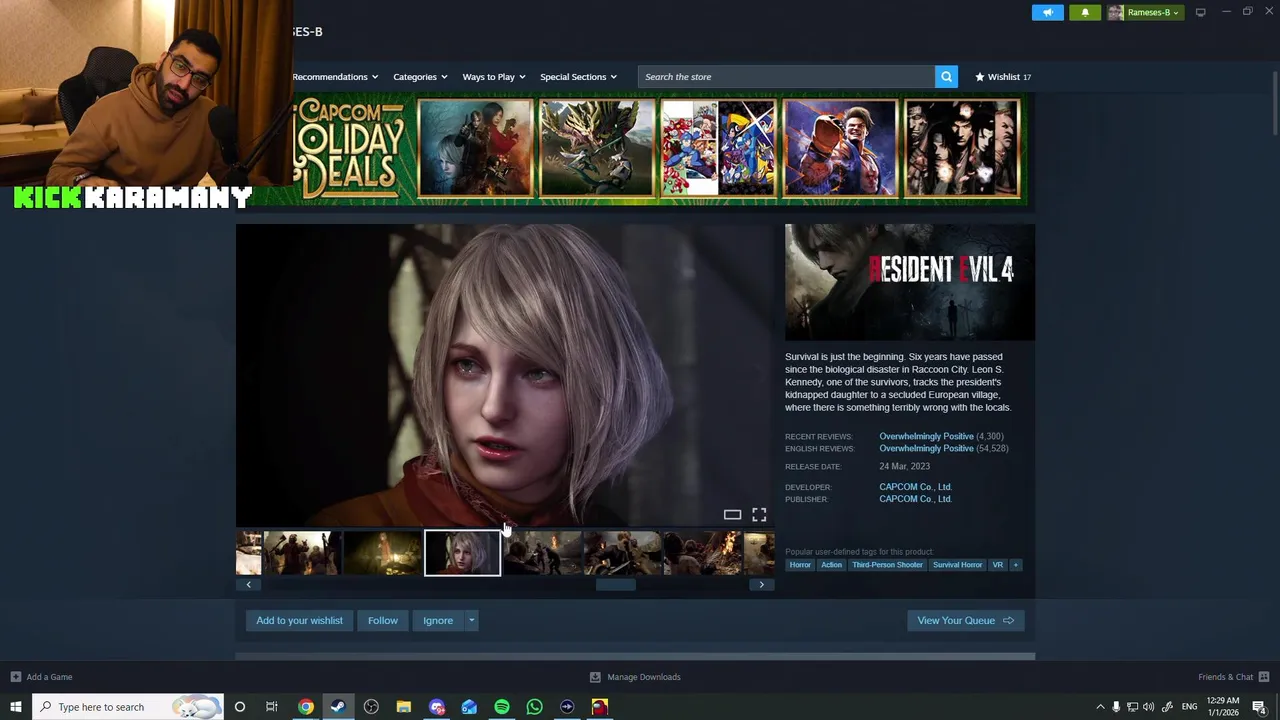Screen dimensions: 1280x720
Task: Expand the Recommendations menu
Action: [x=335, y=77]
